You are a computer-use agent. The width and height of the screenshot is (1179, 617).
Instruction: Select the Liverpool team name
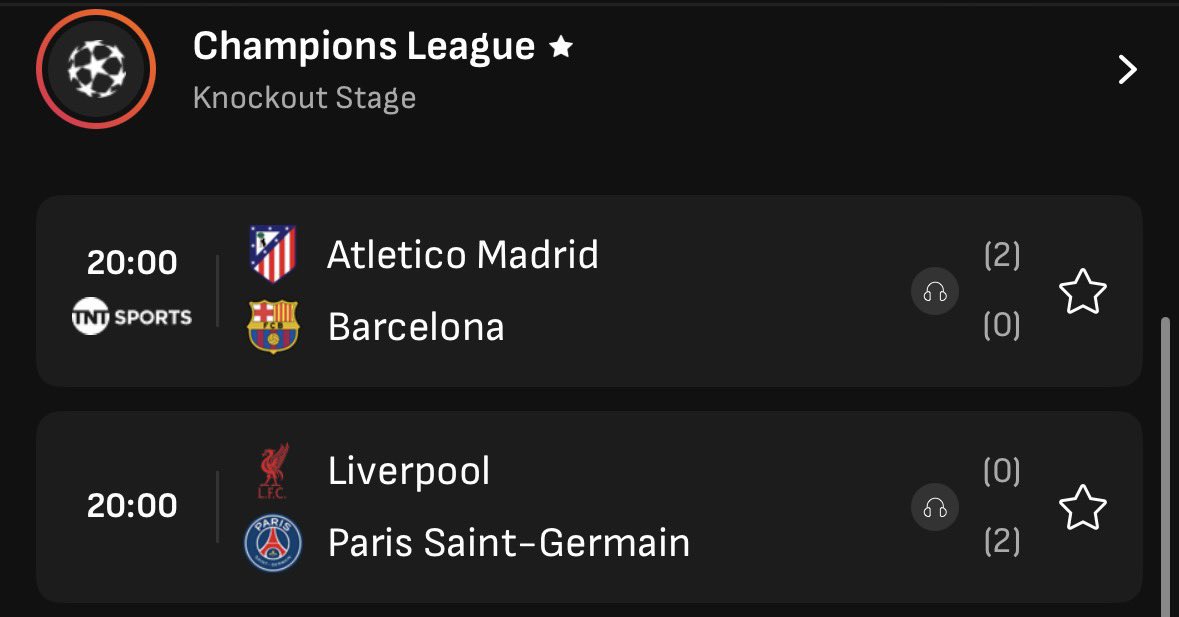point(409,471)
